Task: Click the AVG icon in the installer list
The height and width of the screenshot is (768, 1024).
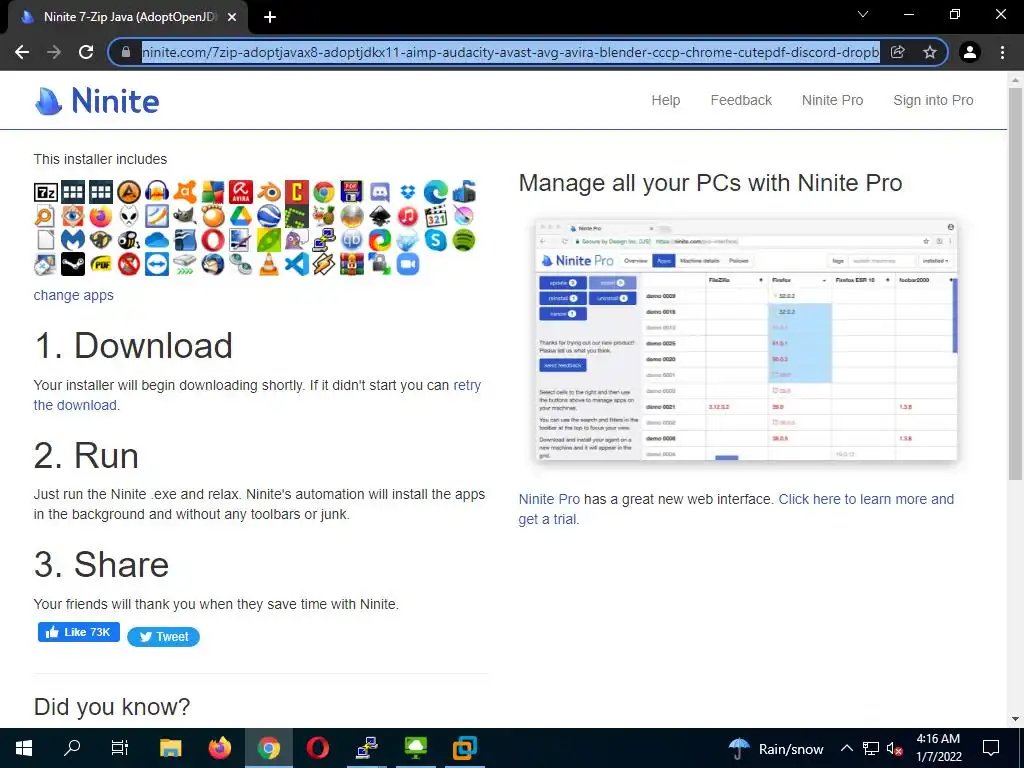Action: coord(213,192)
